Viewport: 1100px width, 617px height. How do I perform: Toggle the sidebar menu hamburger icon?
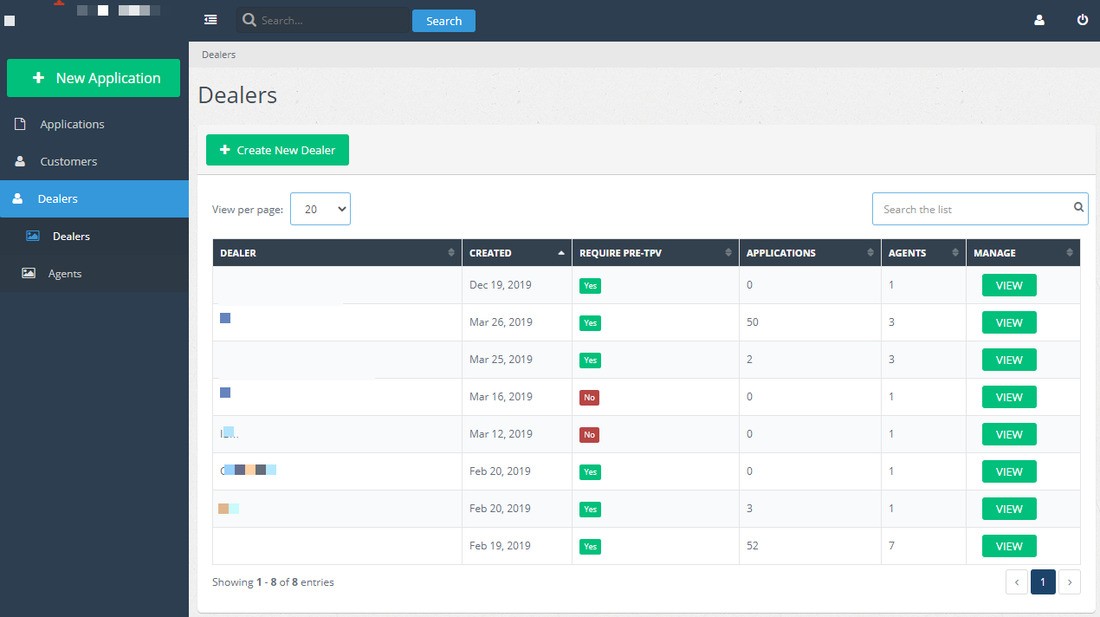click(x=210, y=20)
